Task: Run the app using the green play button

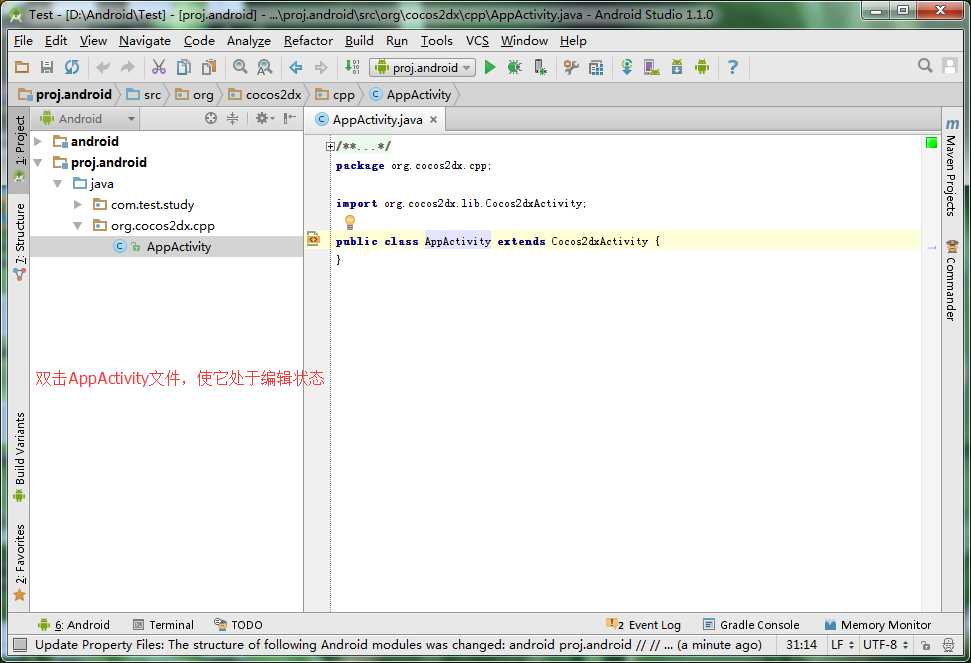Action: pyautogui.click(x=490, y=67)
